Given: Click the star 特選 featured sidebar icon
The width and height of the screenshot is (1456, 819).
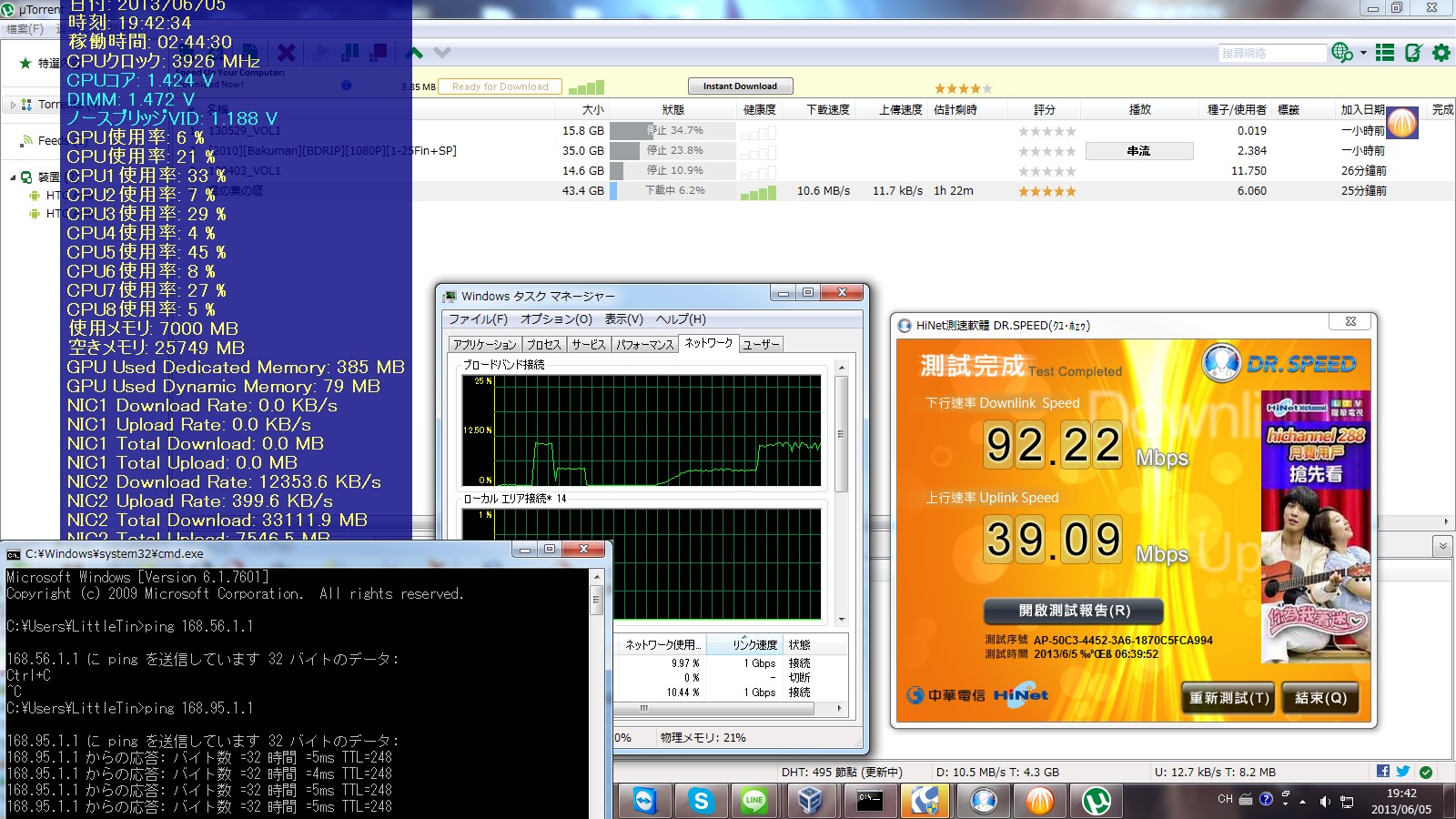Looking at the screenshot, I should 25,63.
